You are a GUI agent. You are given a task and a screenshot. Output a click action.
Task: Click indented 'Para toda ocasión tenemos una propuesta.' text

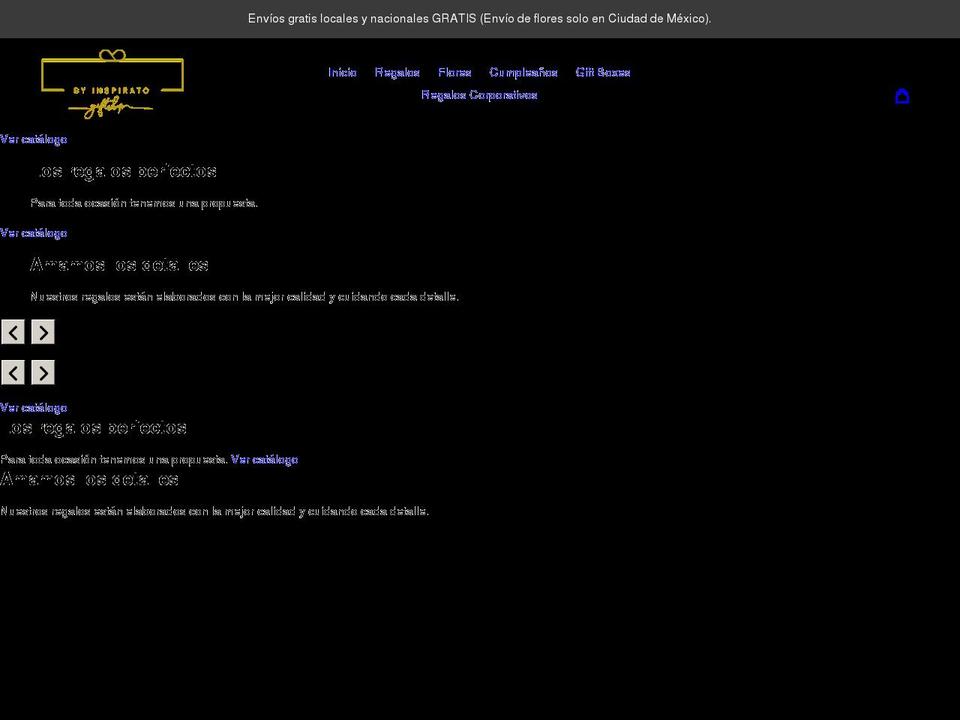(144, 203)
